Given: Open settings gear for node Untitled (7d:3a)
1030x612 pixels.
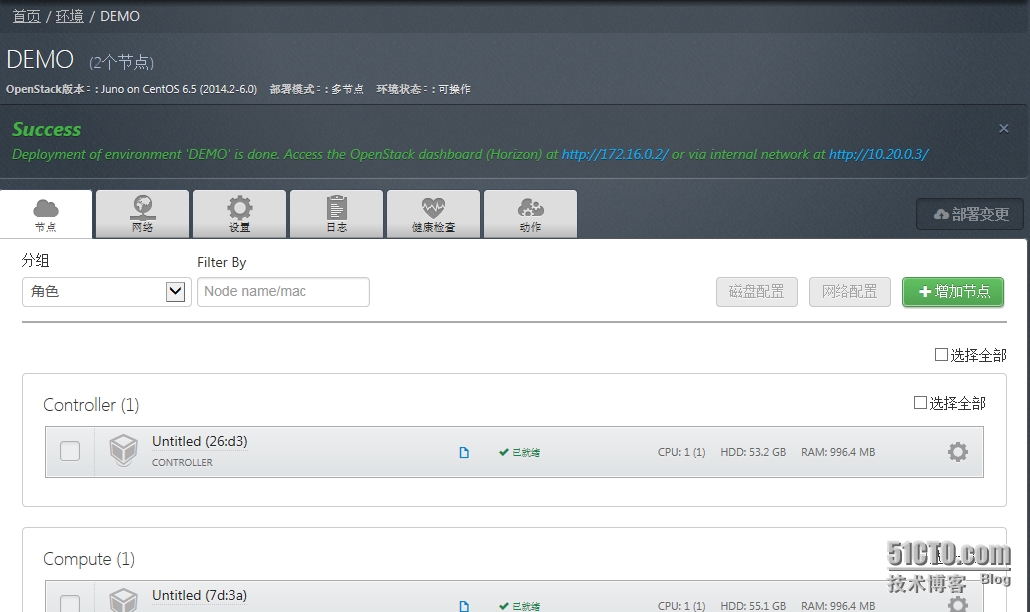Looking at the screenshot, I should coord(958,604).
